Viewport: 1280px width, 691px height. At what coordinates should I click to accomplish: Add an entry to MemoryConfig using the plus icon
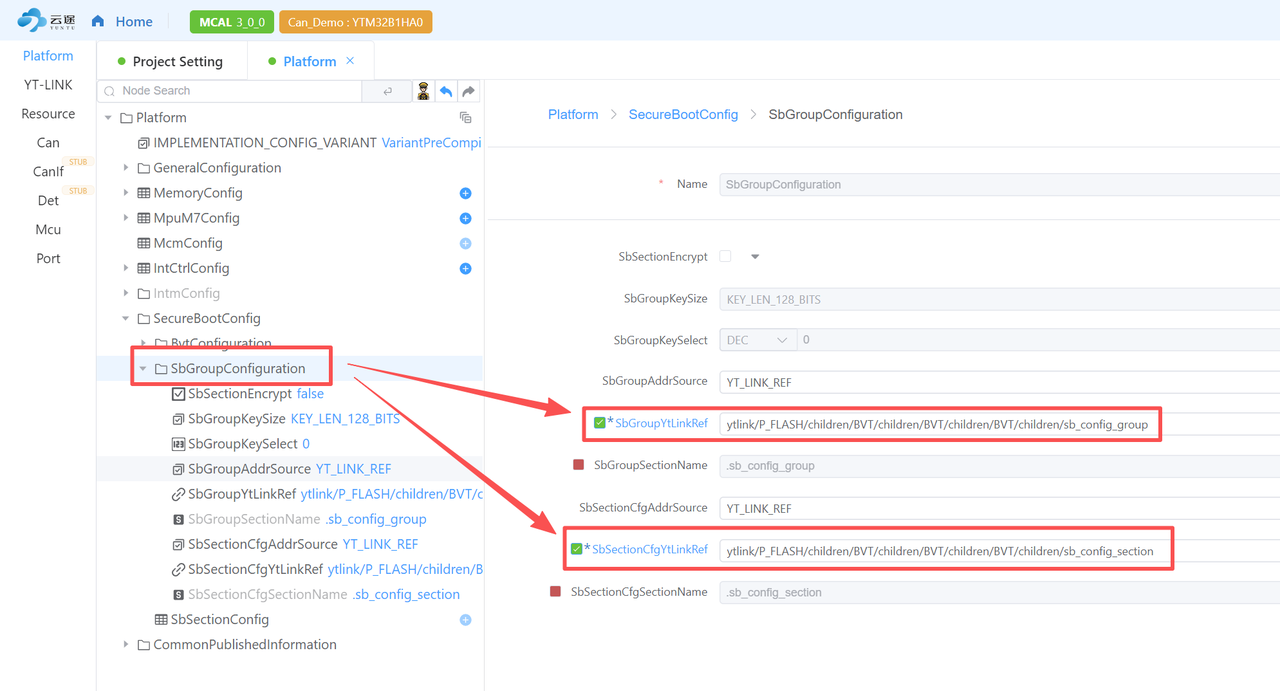tap(465, 193)
